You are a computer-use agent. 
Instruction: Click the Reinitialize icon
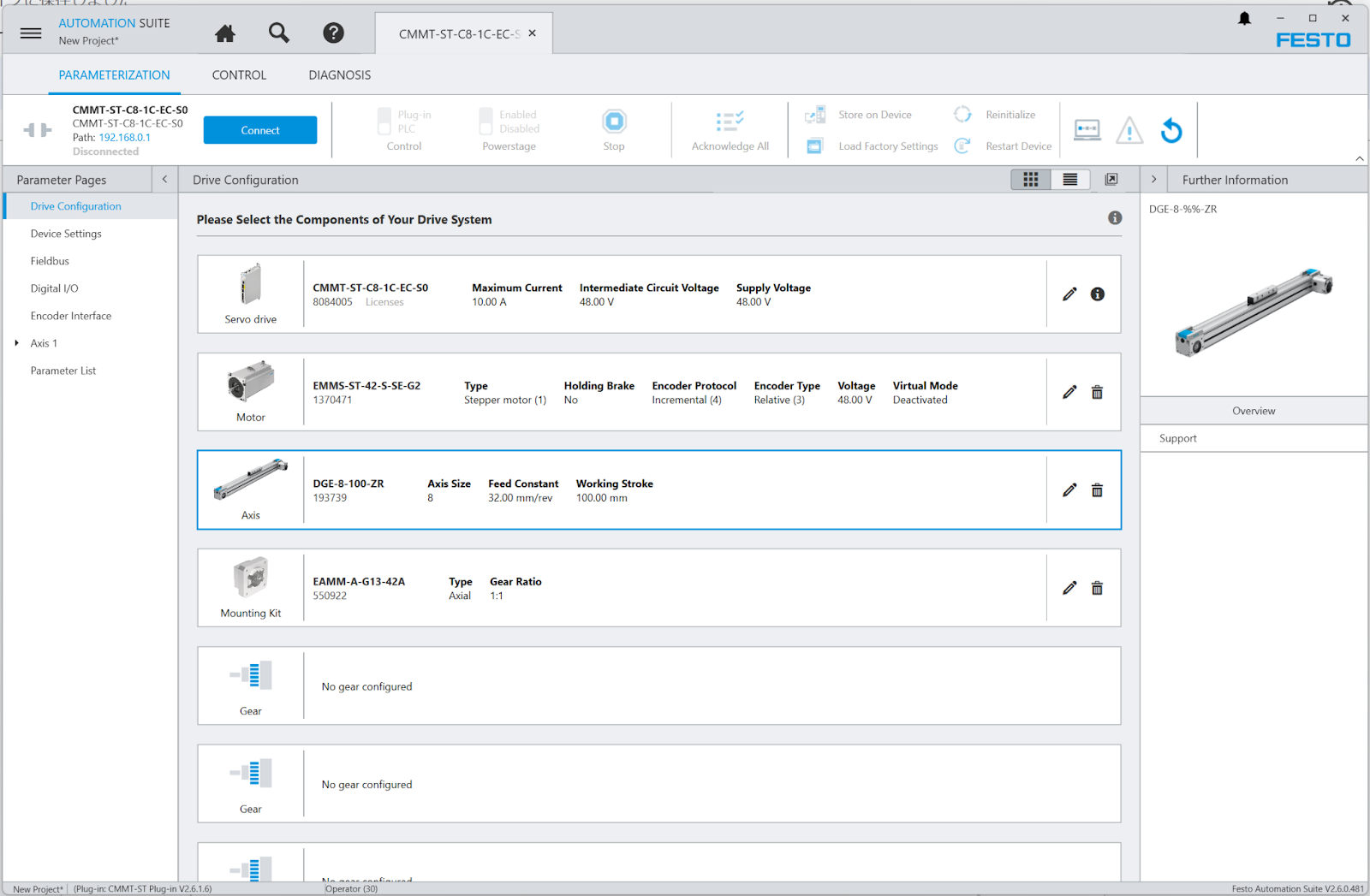click(962, 115)
